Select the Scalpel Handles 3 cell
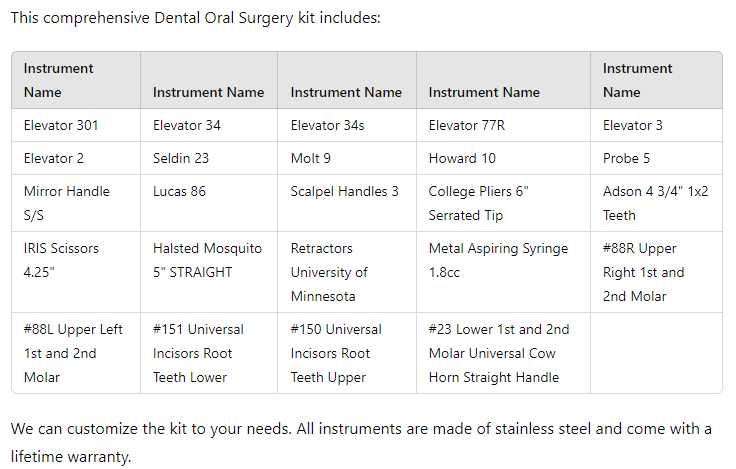This screenshot has height=469, width=736. (x=344, y=191)
